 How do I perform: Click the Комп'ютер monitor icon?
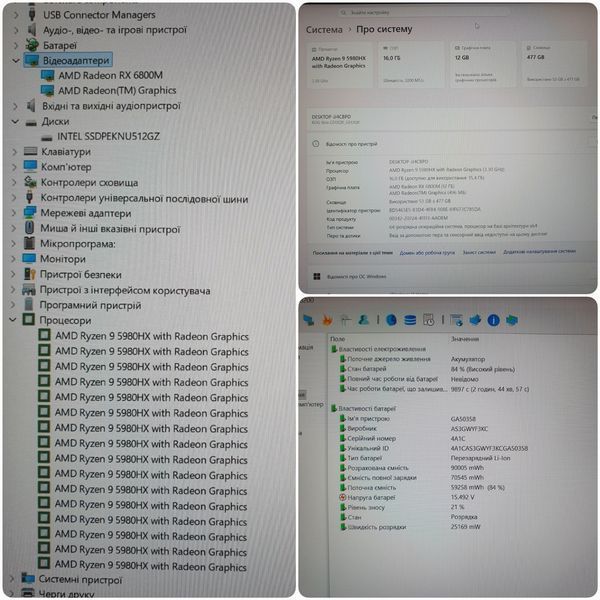[30, 166]
